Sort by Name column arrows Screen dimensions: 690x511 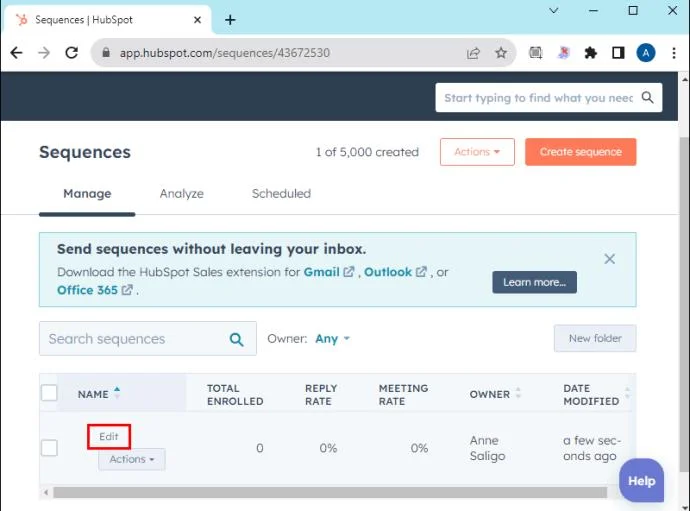coord(117,393)
